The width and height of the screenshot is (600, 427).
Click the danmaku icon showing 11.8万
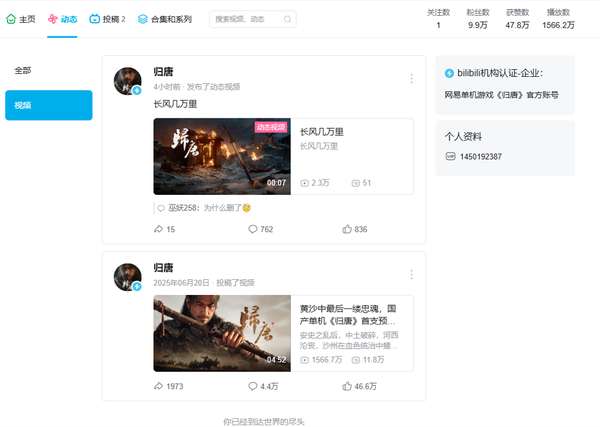(x=356, y=360)
